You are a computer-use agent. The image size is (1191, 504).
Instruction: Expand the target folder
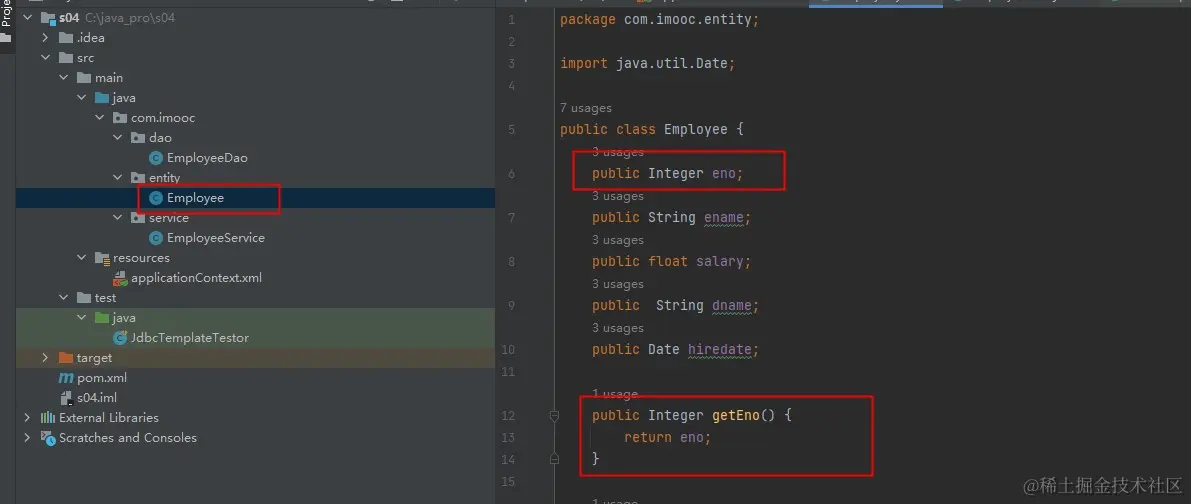[x=46, y=358]
